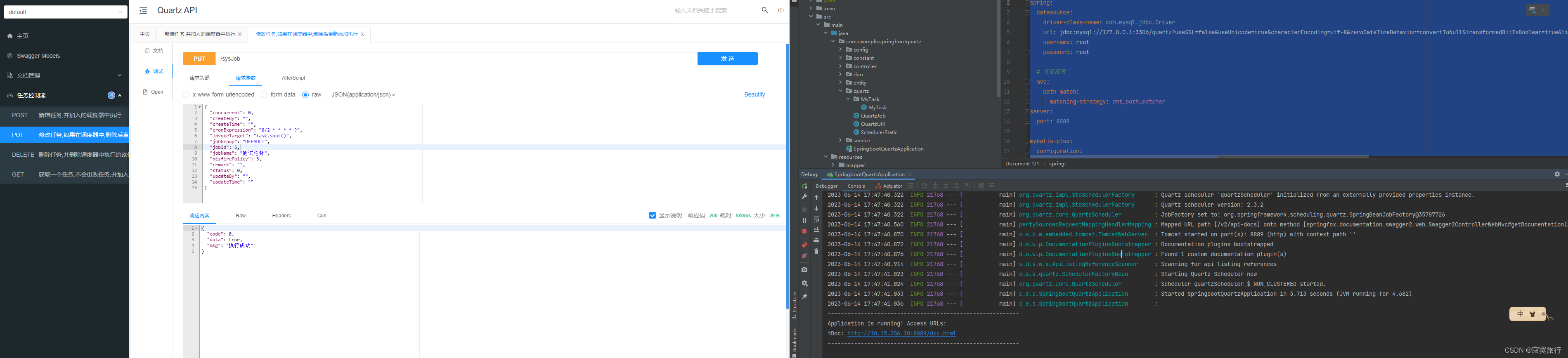
Task: Toggle the 显示说明 checkbox
Action: pos(653,216)
